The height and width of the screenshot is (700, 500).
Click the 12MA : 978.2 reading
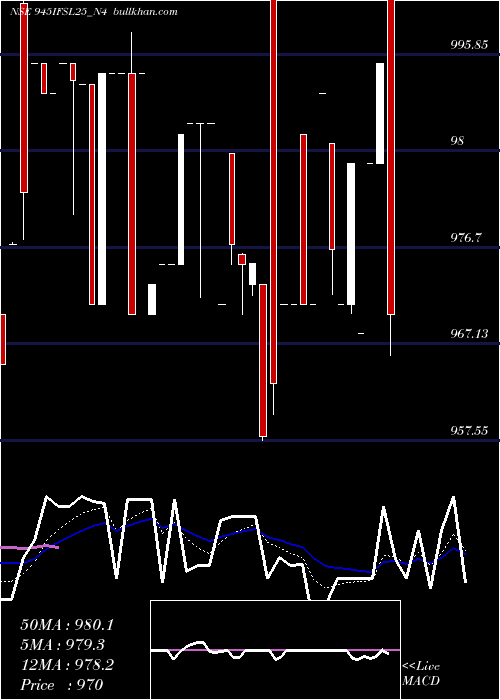(x=67, y=665)
